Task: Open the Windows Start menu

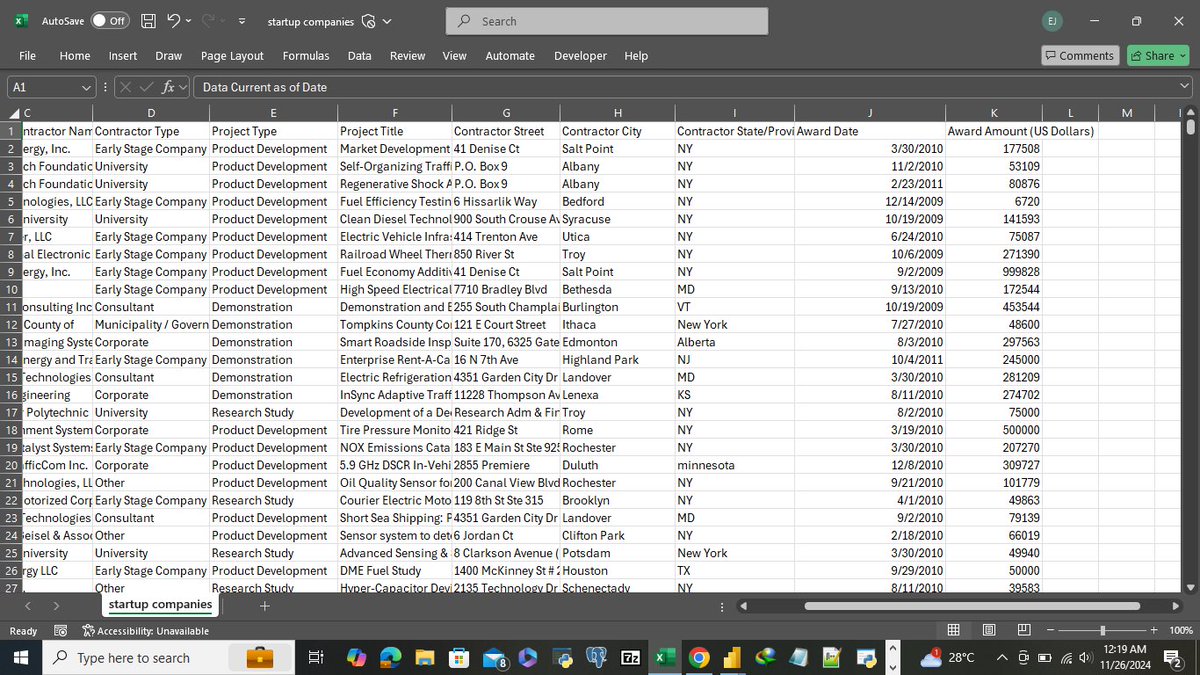Action: click(x=23, y=657)
